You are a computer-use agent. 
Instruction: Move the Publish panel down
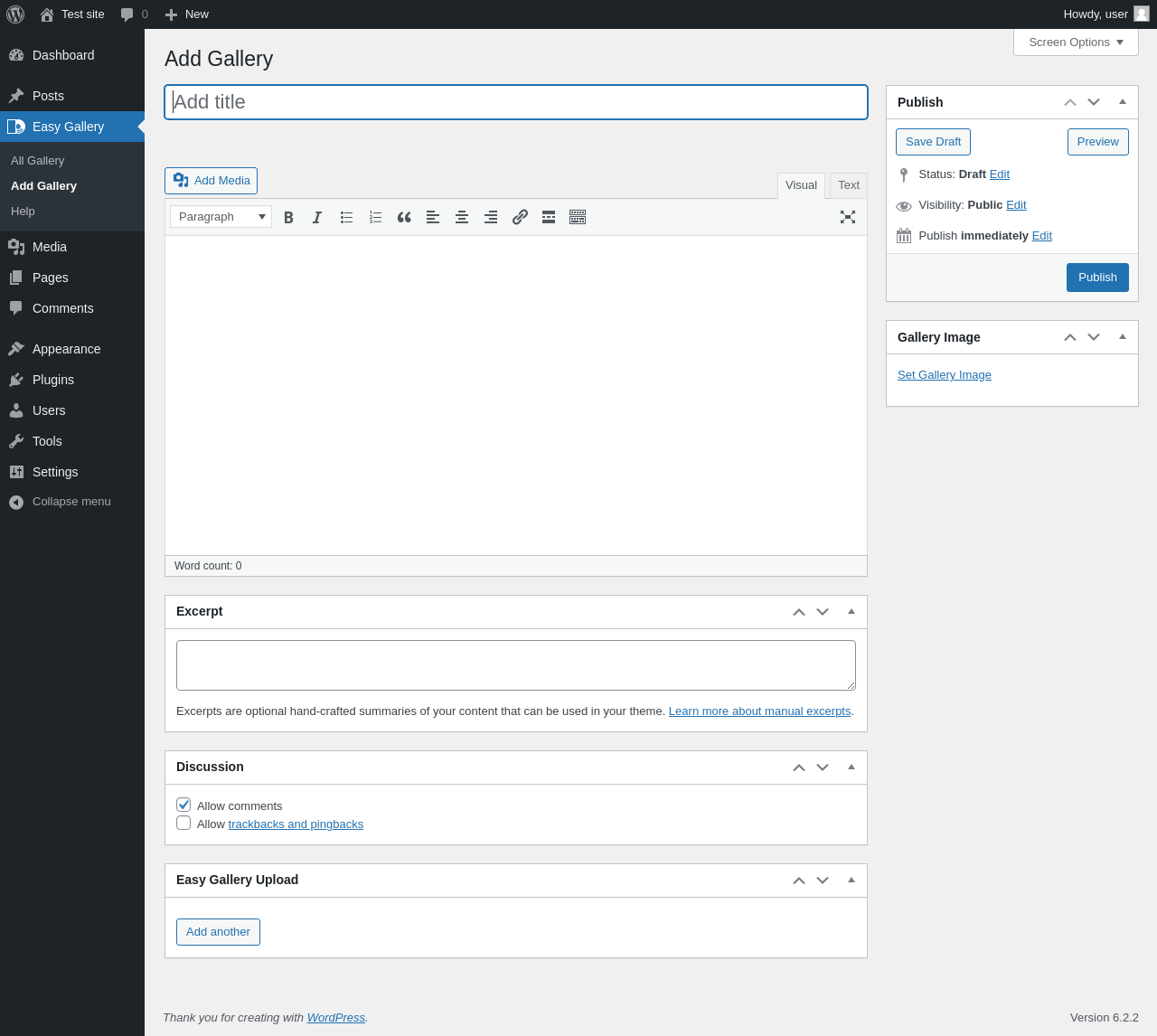tap(1094, 102)
